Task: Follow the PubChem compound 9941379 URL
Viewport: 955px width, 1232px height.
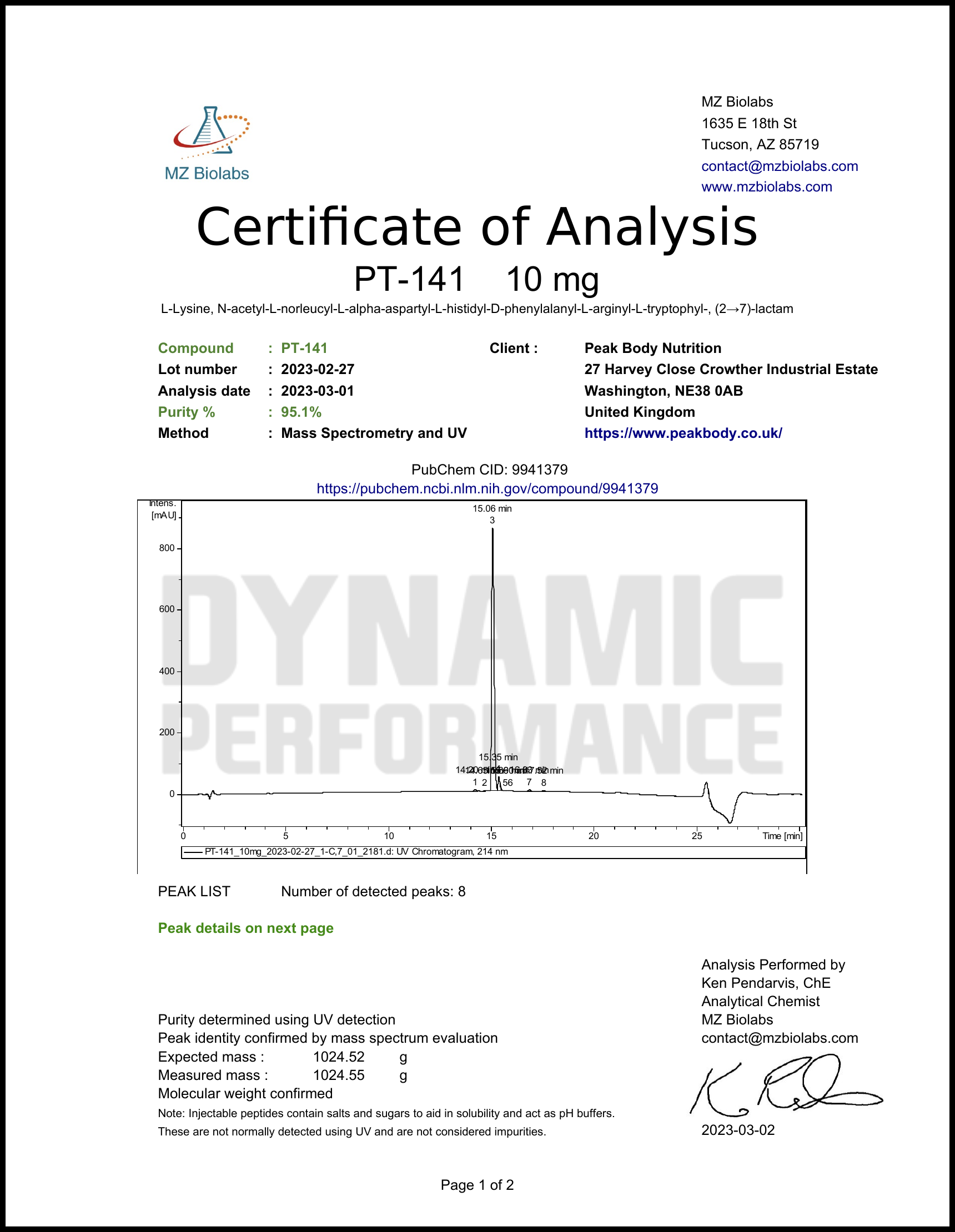Action: 487,488
